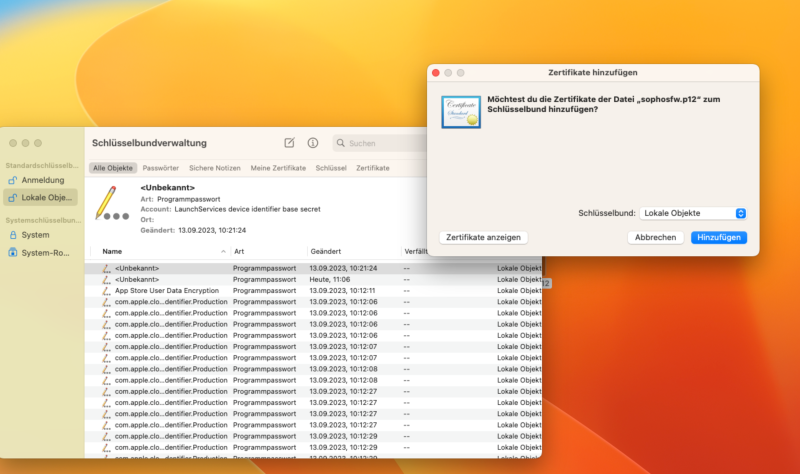Switch to the Zertifikate tab
The width and height of the screenshot is (800, 474).
[373, 168]
